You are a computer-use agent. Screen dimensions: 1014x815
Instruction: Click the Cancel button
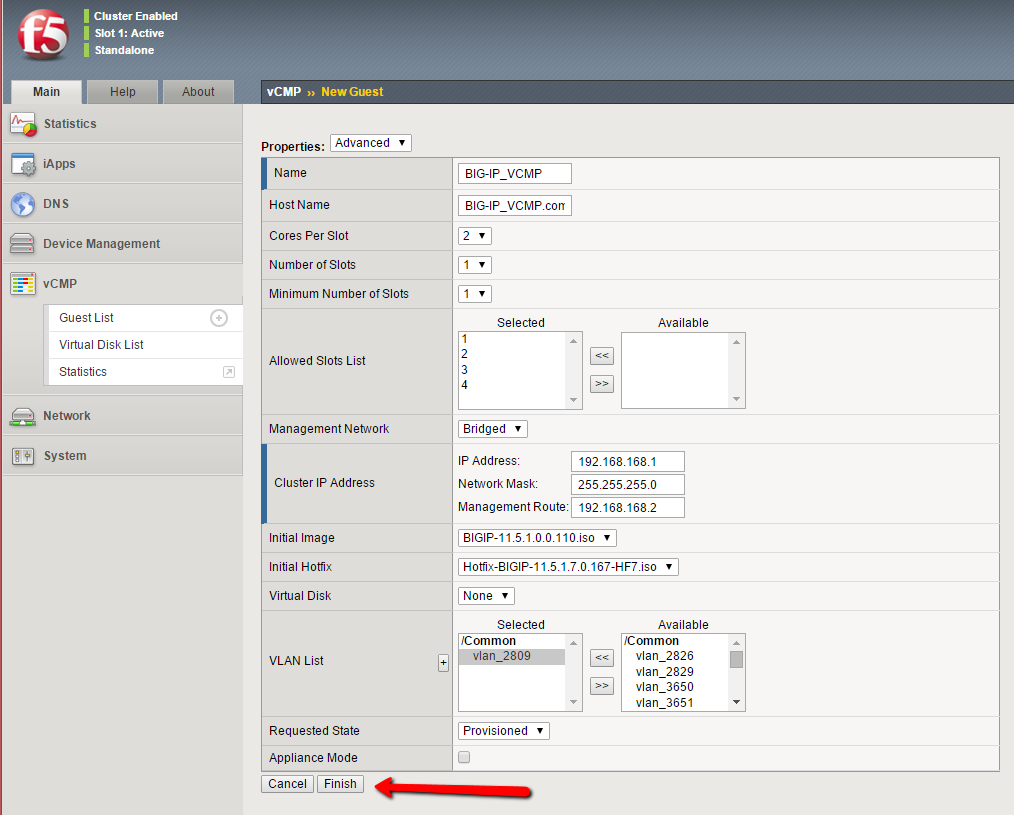pyautogui.click(x=287, y=784)
